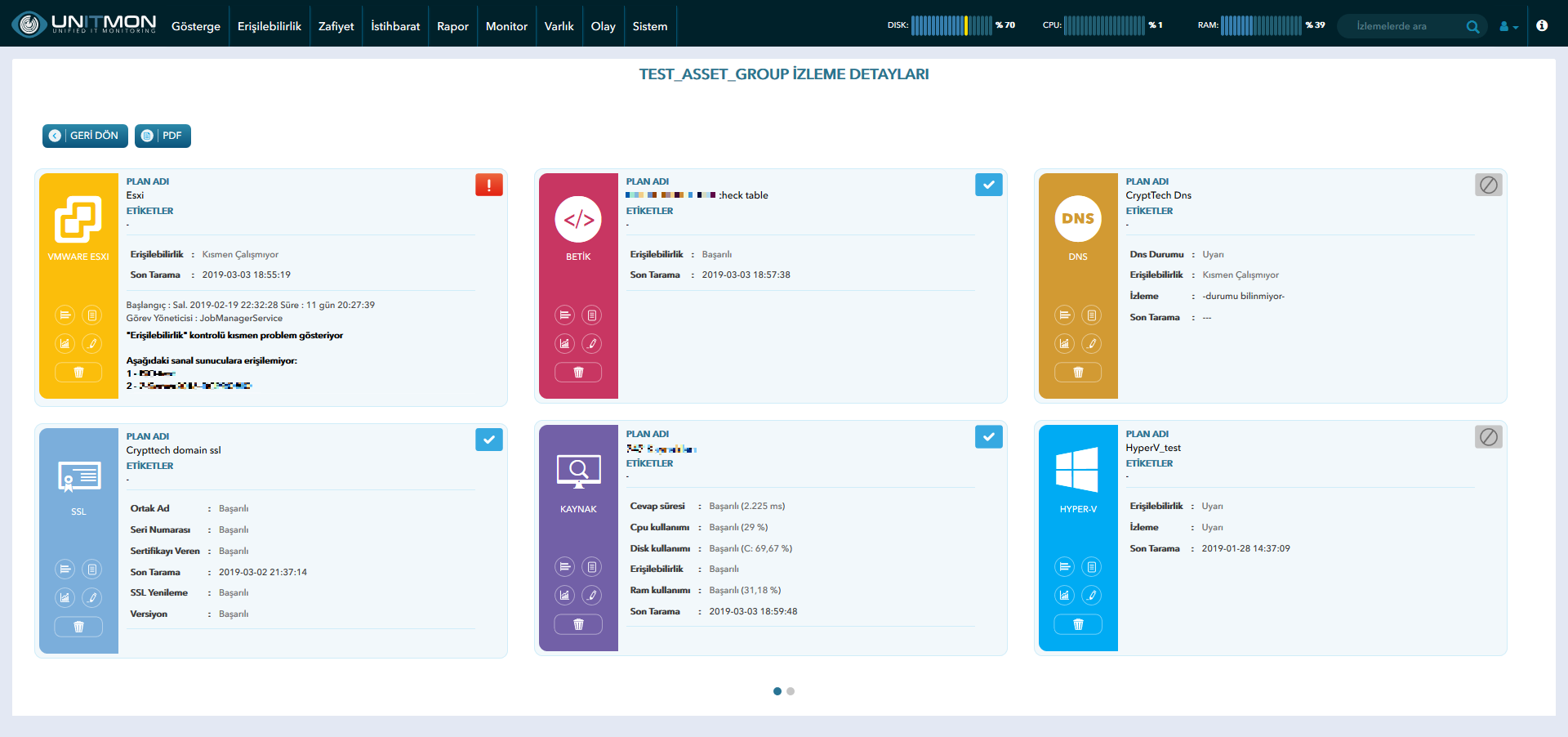Image resolution: width=1568 pixels, height=737 pixels.
Task: Click the pencil edit icon on DNS card
Action: pos(1092,344)
